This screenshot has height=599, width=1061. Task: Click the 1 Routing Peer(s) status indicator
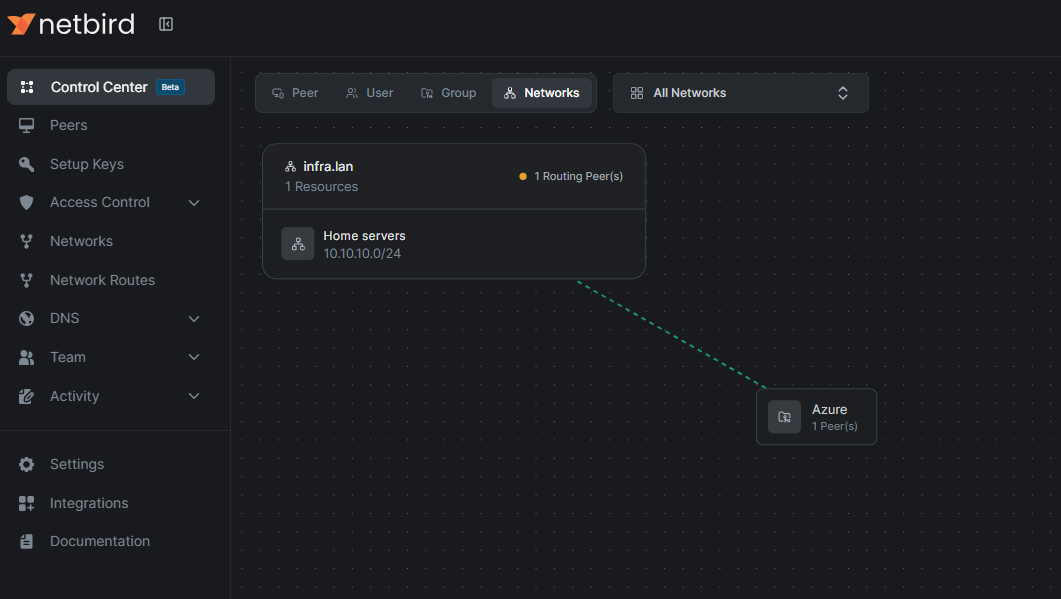point(571,176)
